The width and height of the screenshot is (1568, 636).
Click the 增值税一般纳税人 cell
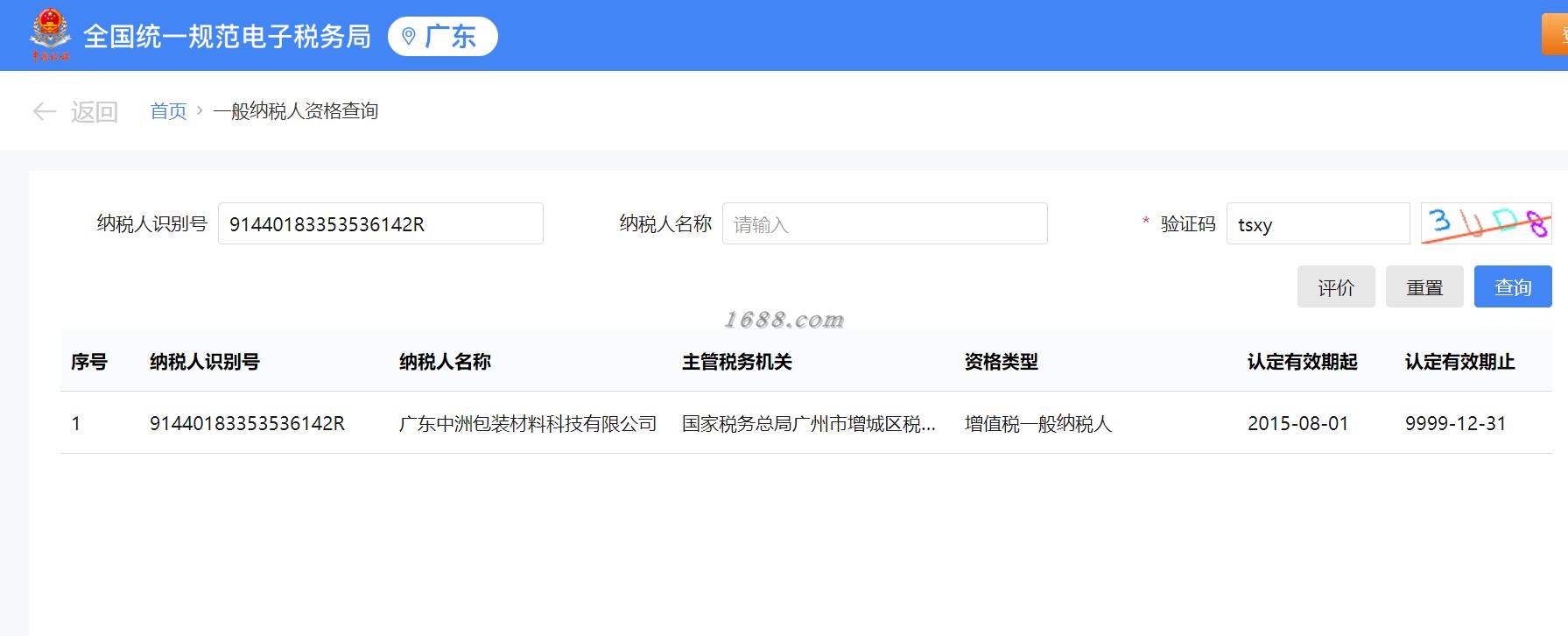coord(1038,423)
